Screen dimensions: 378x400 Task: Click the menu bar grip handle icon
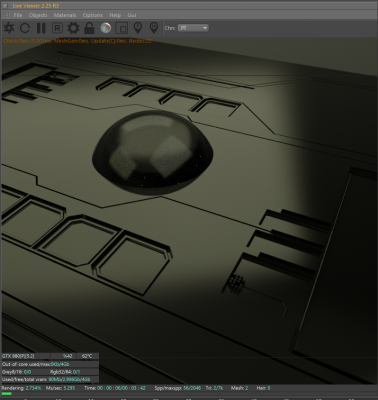(6, 15)
